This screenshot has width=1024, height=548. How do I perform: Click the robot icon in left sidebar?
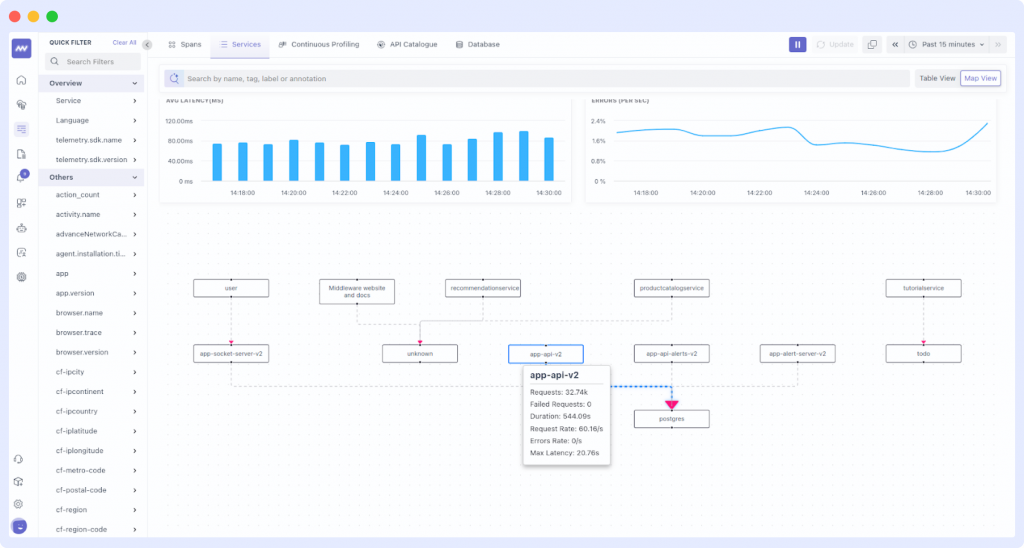21,227
